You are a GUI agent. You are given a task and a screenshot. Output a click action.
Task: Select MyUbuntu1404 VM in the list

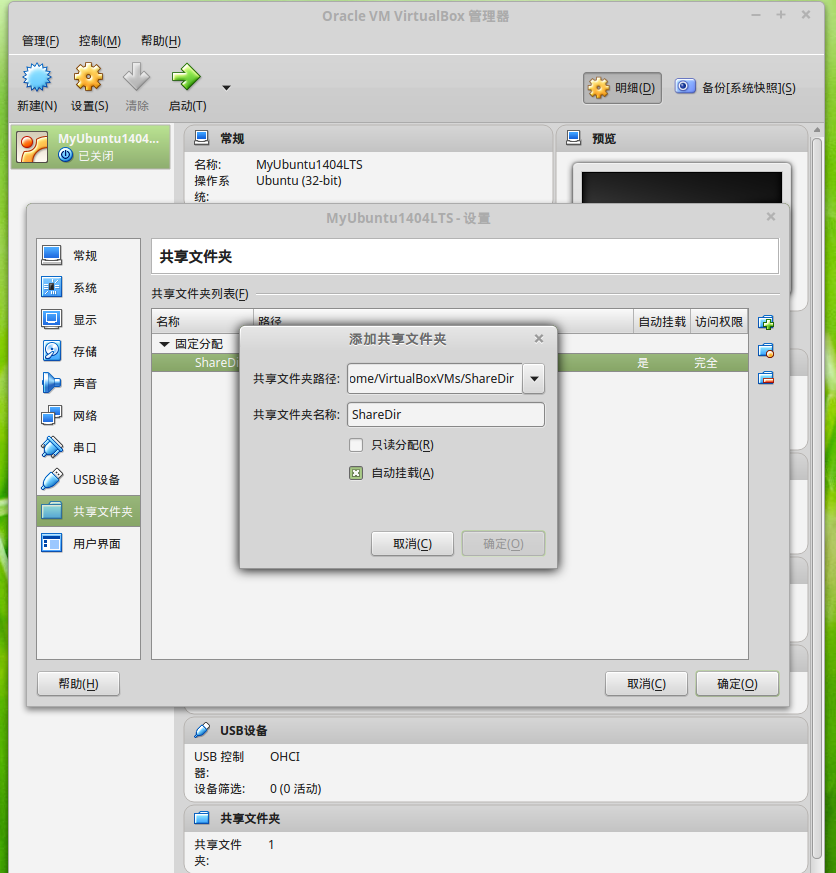coord(91,147)
